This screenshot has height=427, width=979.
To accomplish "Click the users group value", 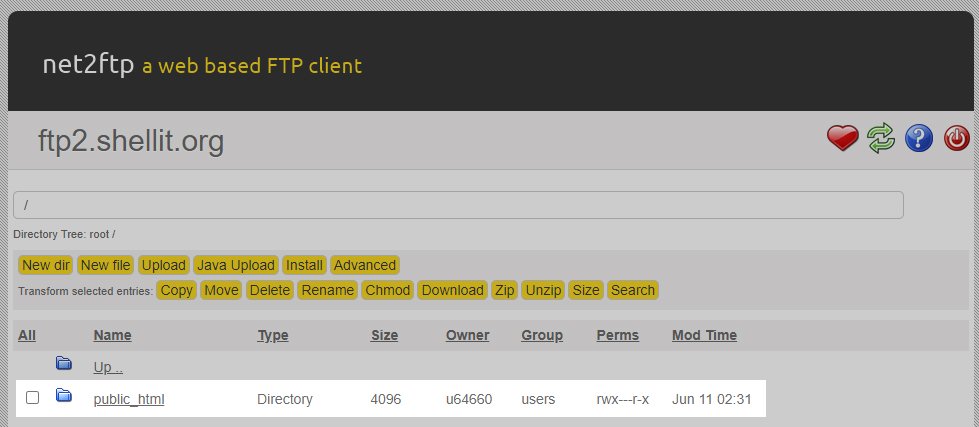I will 538,399.
